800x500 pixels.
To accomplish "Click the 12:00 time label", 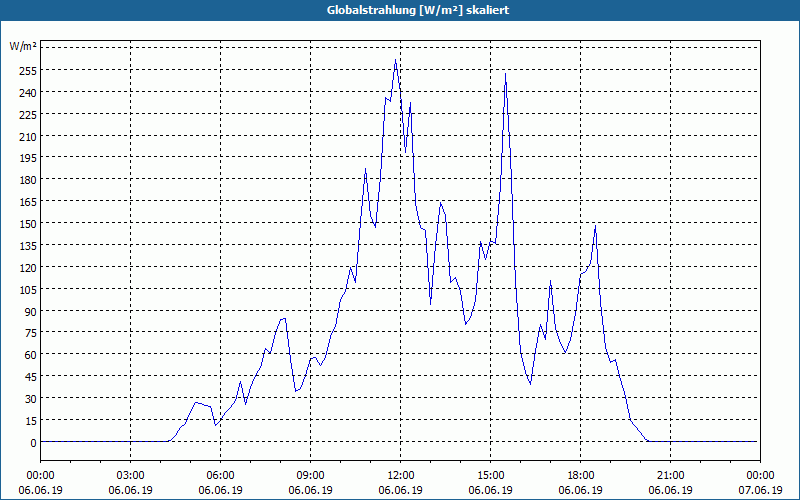I will (x=401, y=476).
